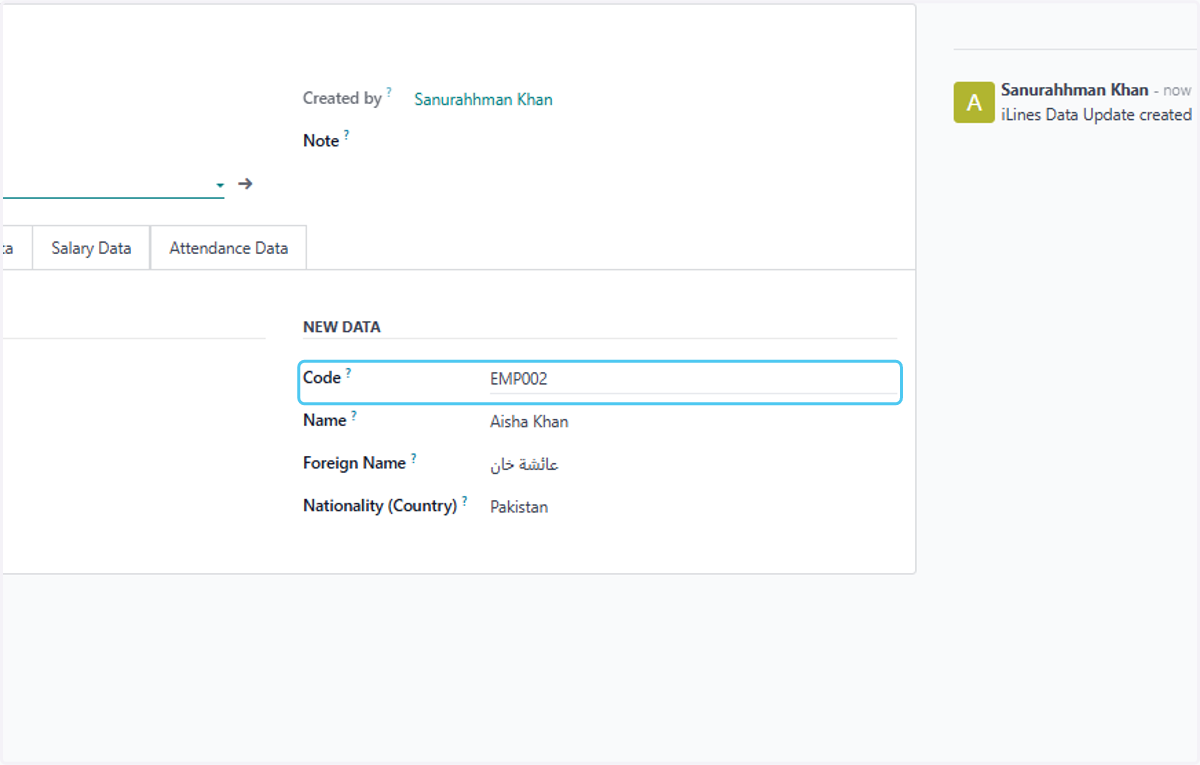Click the chatter message timestamp now

(x=1177, y=90)
